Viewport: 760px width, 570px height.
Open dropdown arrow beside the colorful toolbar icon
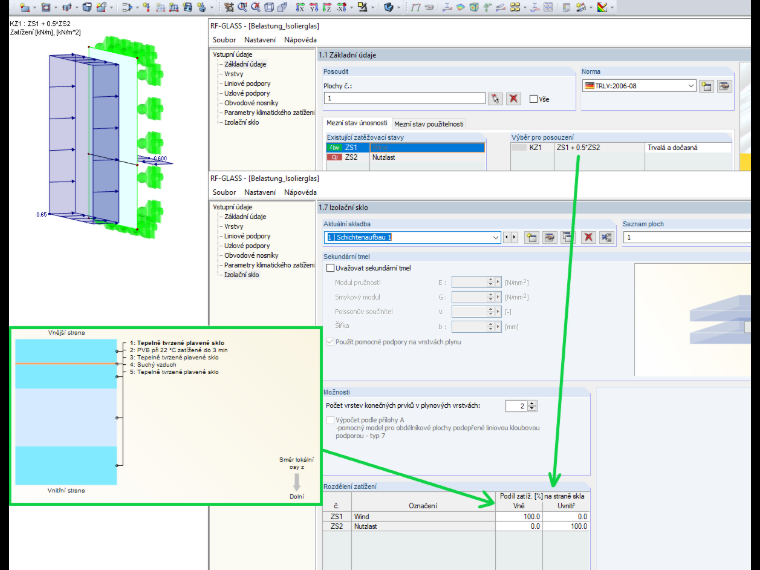(x=612, y=8)
